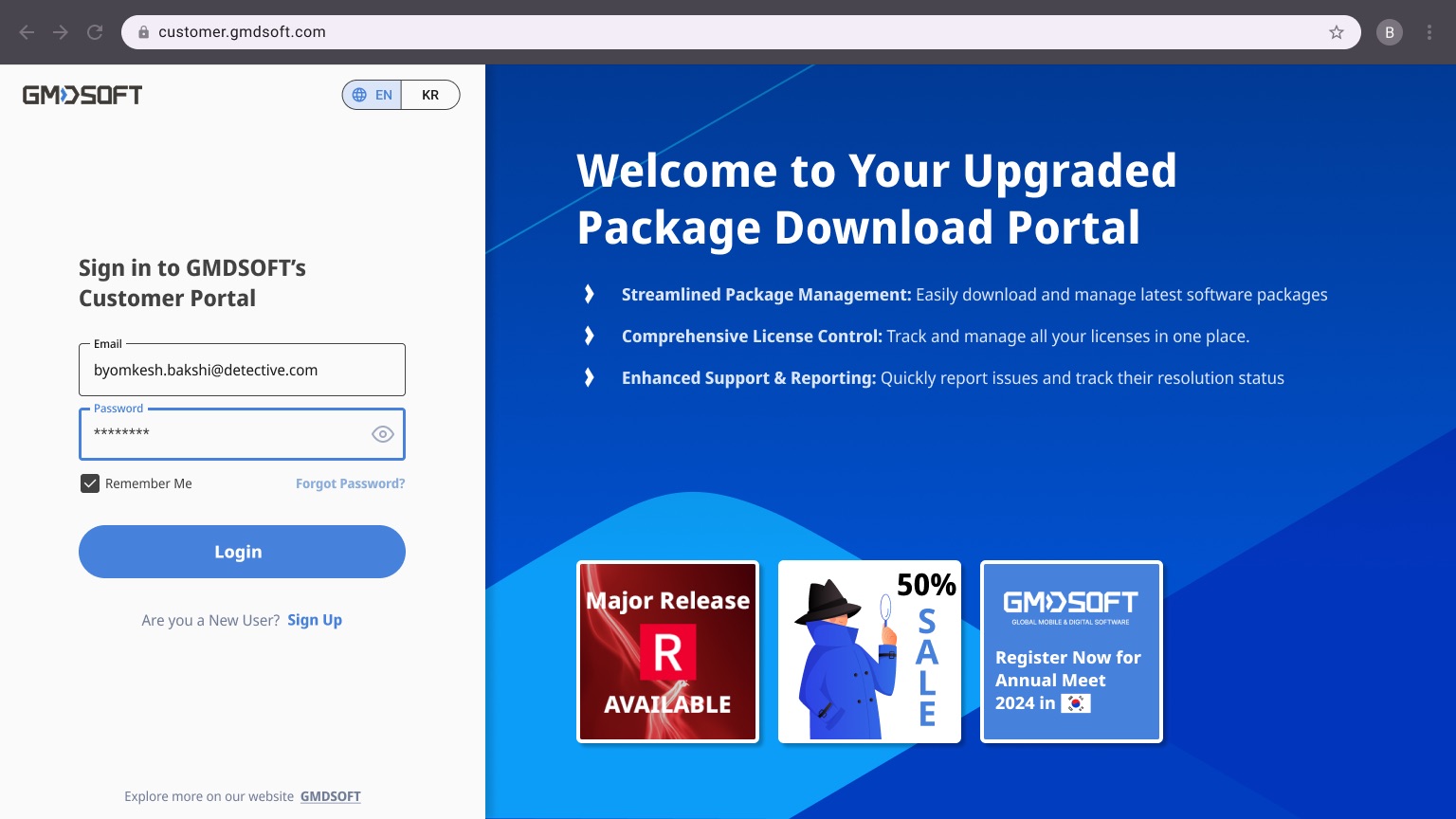Click the red R logo icon
This screenshot has height=819, width=1456.
coord(668,652)
